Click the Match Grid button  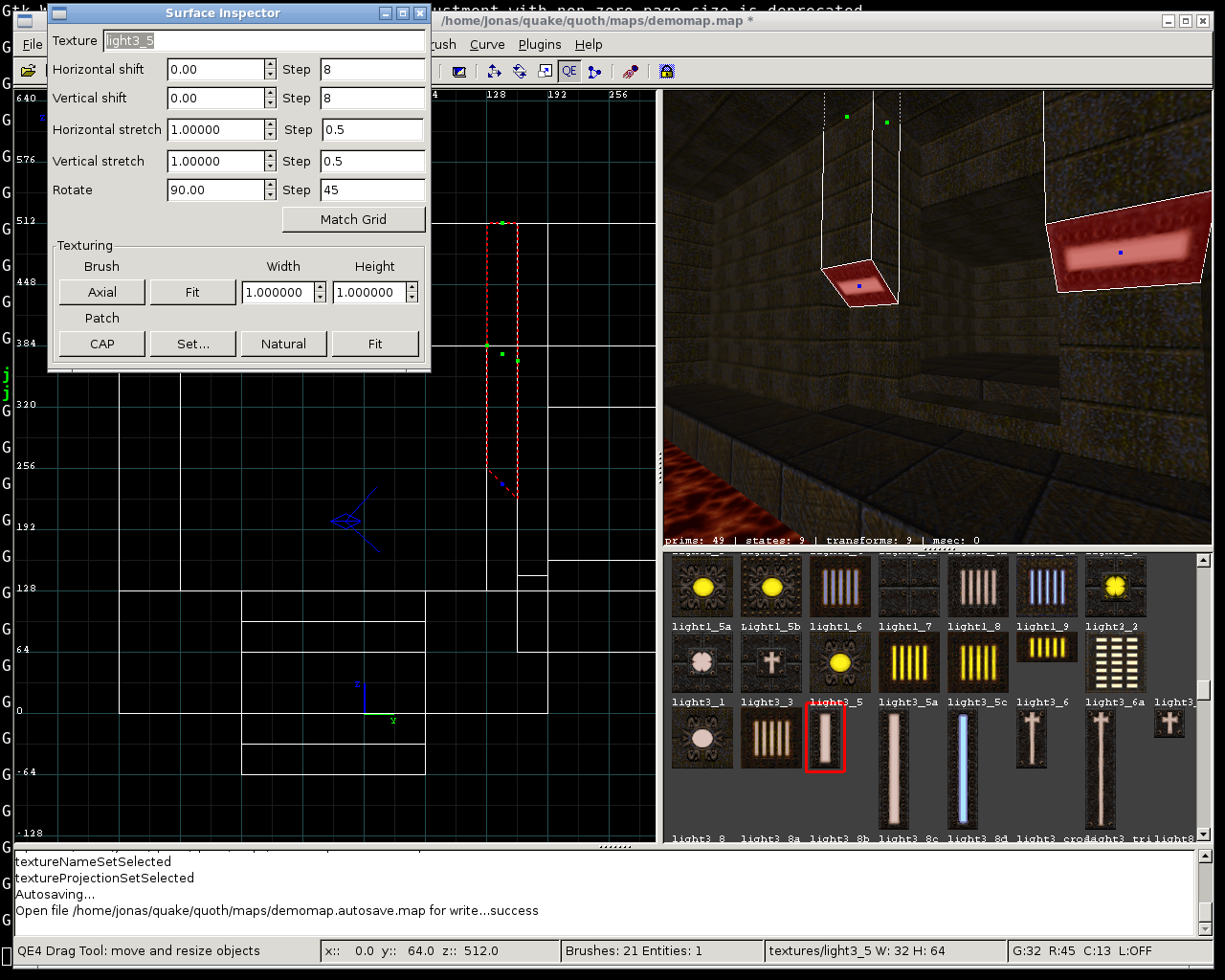click(353, 219)
